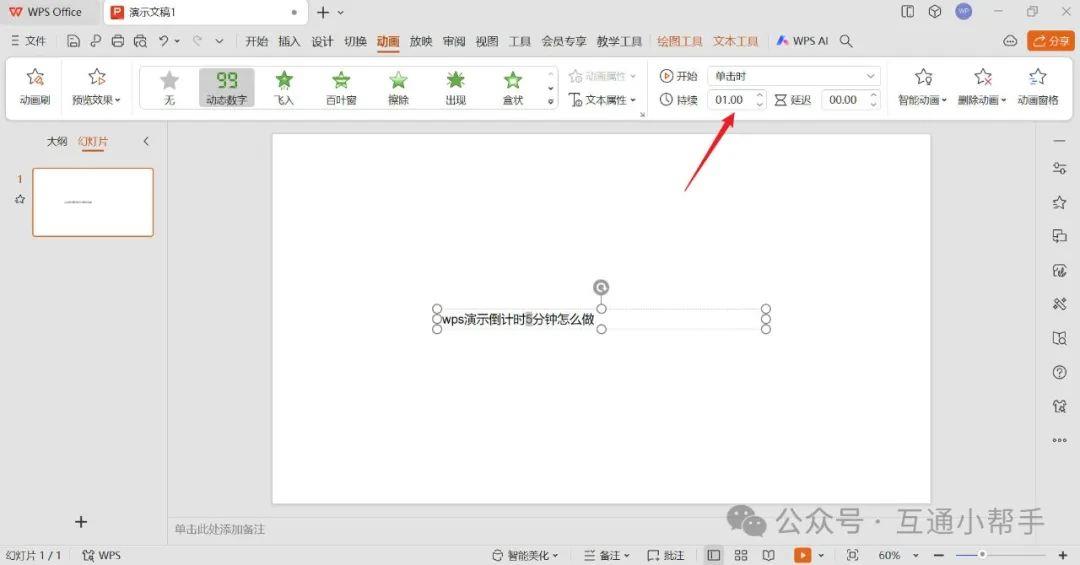This screenshot has height=565, width=1080.
Task: Select slide 1 thumbnail
Action: pyautogui.click(x=93, y=203)
